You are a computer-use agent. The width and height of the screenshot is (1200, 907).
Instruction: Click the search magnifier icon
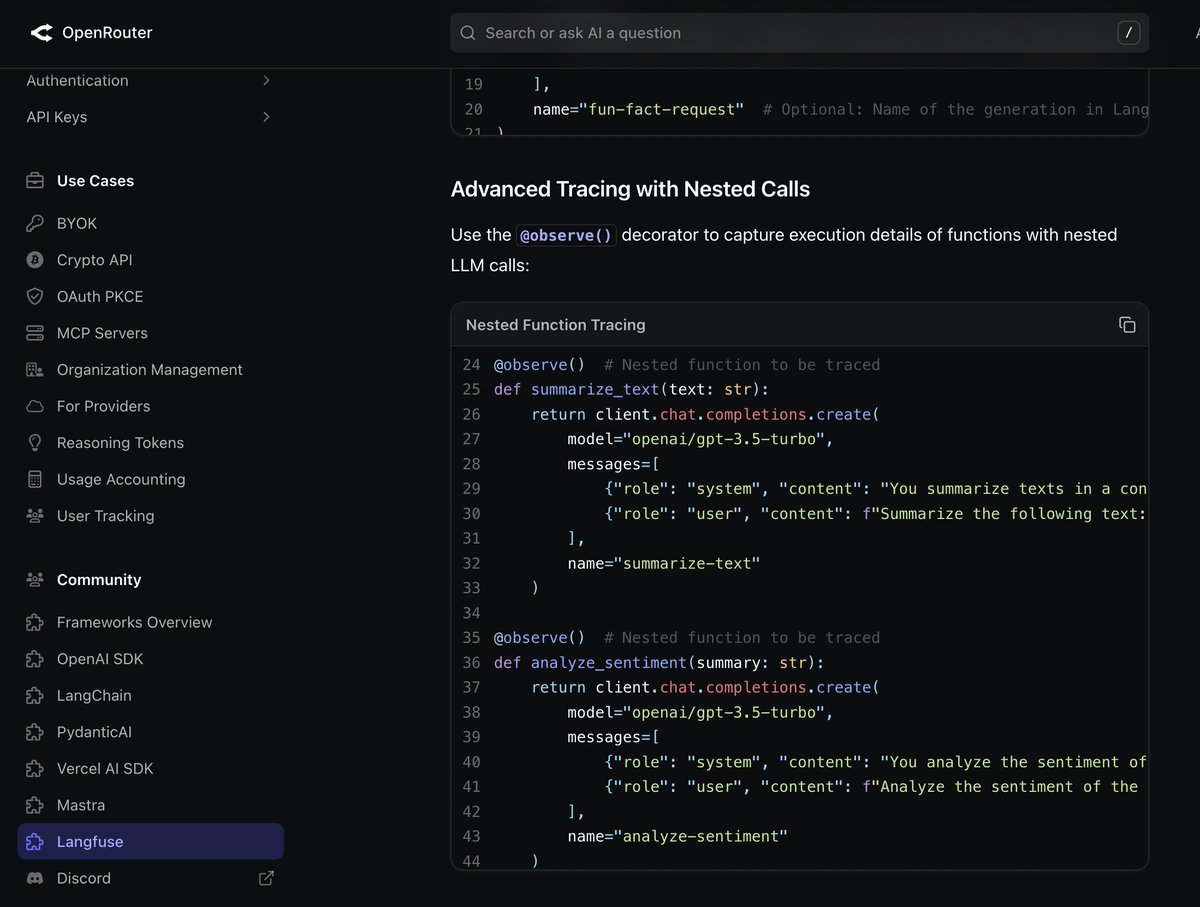pyautogui.click(x=467, y=33)
